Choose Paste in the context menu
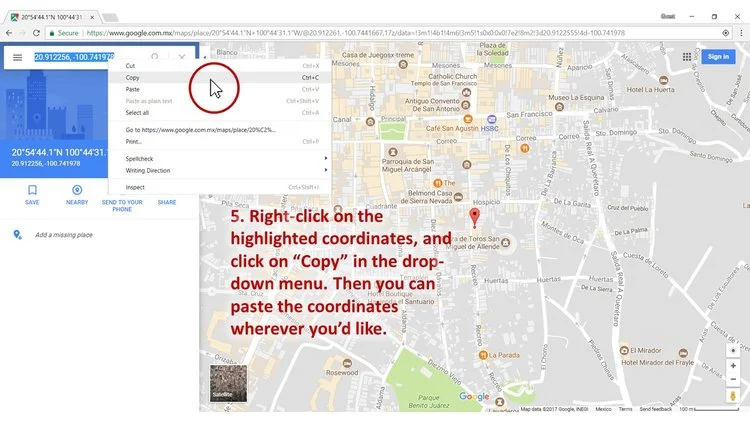This screenshot has height=422, width=750. point(221,89)
